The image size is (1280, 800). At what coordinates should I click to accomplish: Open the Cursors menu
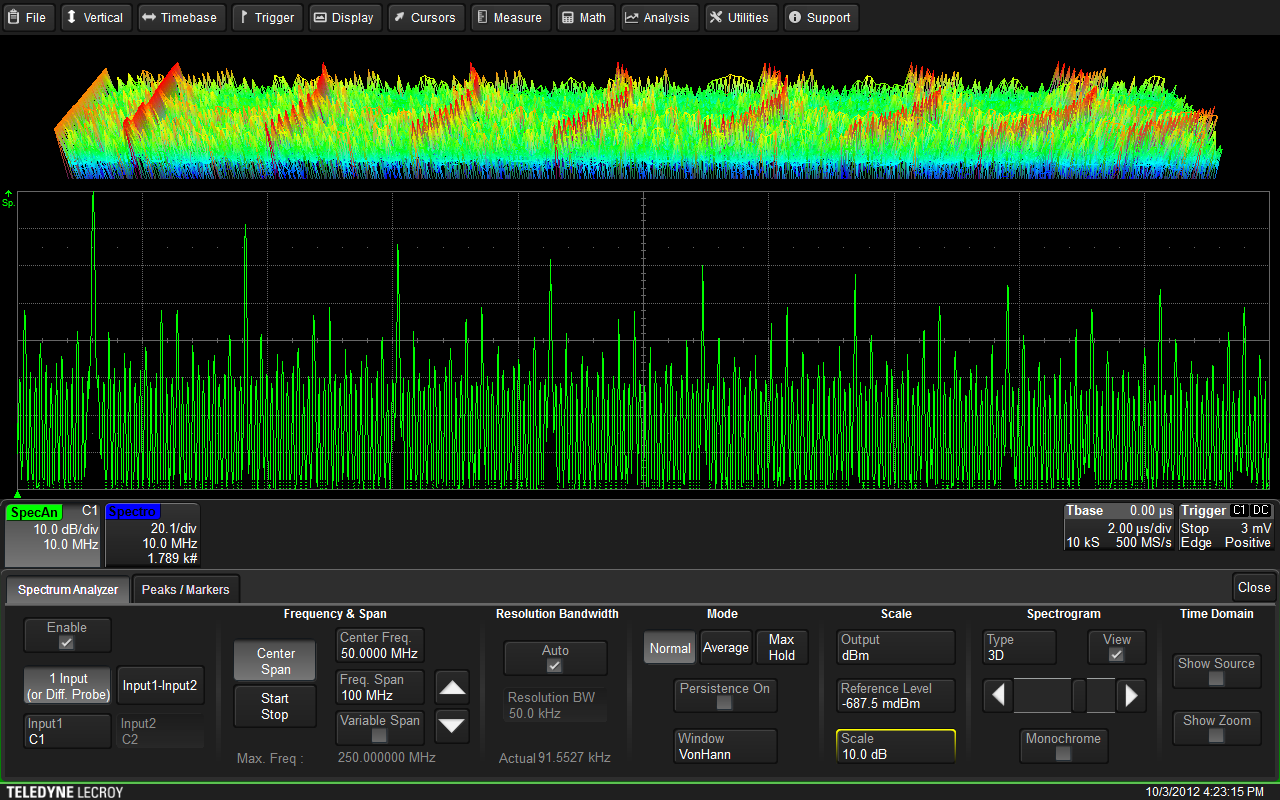click(x=423, y=17)
